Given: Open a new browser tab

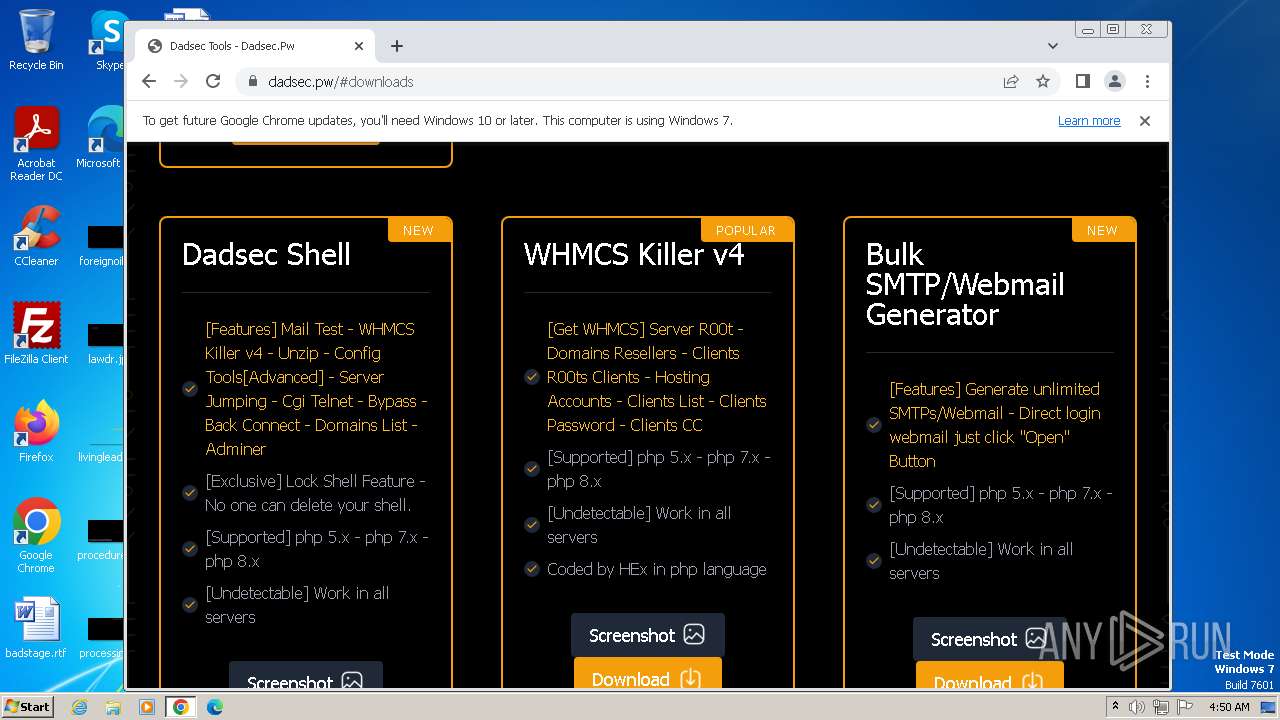Looking at the screenshot, I should click(397, 46).
